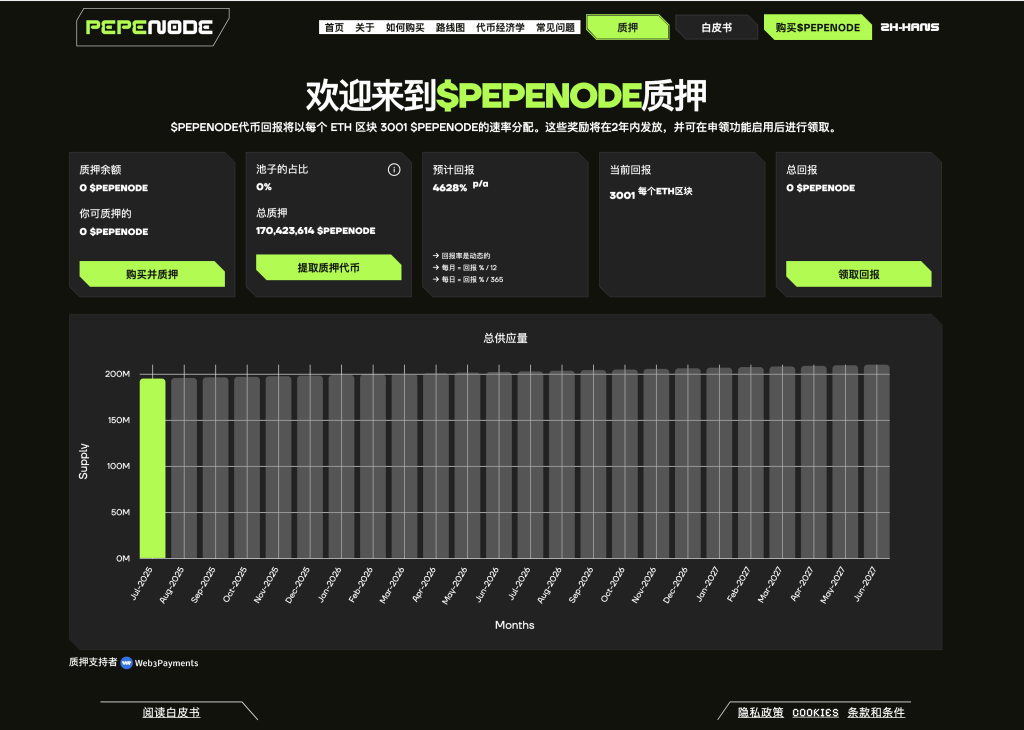This screenshot has height=730, width=1024.
Task: Click the 总供应量 chart title
Action: [505, 338]
